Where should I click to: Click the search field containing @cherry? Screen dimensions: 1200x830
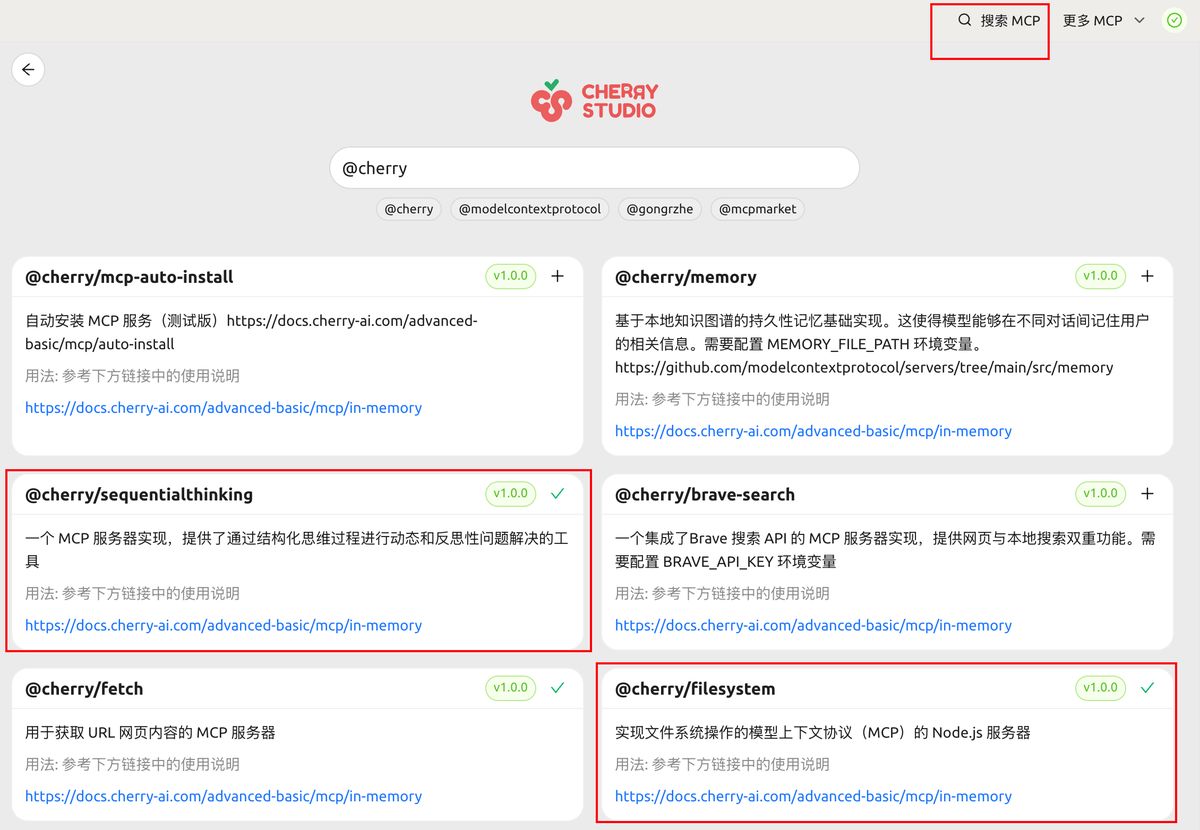coord(594,168)
